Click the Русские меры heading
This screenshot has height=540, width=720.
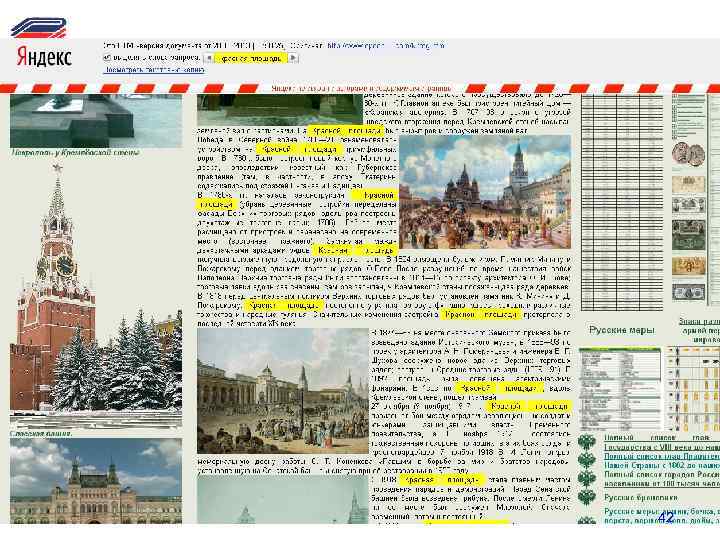pyautogui.click(x=622, y=330)
